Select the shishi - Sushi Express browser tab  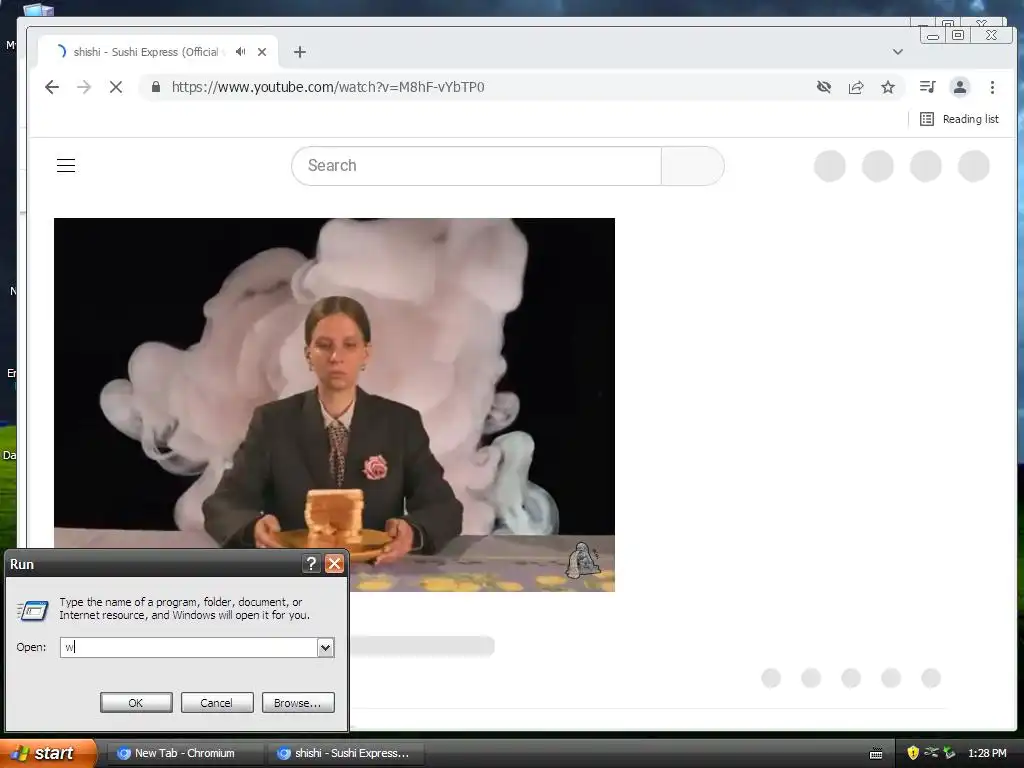click(x=159, y=52)
